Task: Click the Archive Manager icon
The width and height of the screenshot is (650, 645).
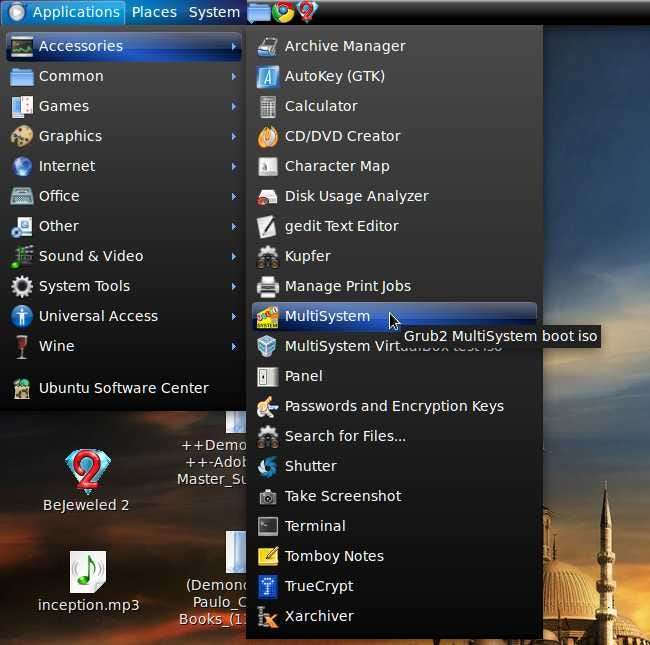Action: tap(267, 46)
